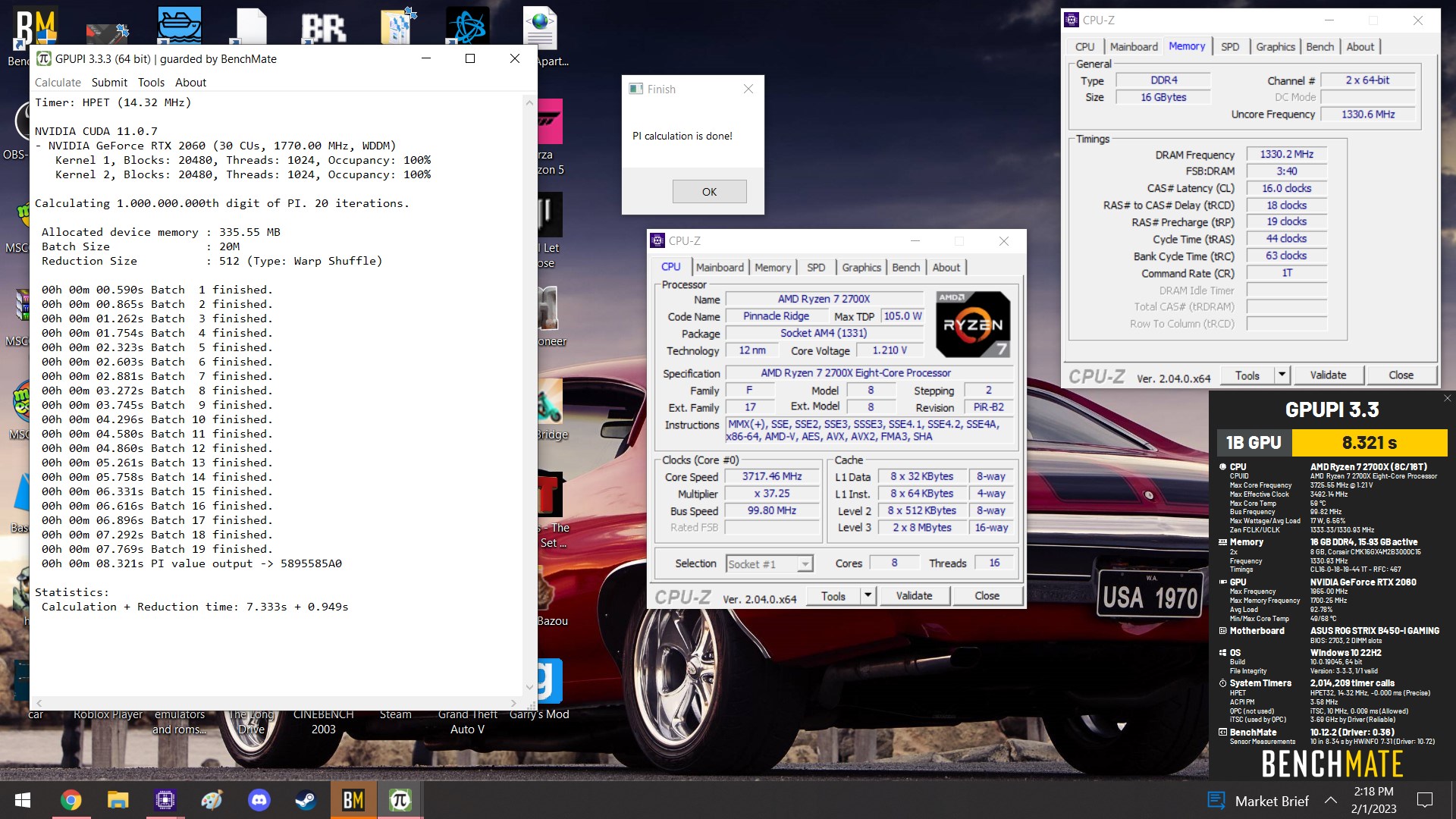1456x819 pixels.
Task: Select SPD tab in upper CPU-Z window
Action: [1230, 47]
